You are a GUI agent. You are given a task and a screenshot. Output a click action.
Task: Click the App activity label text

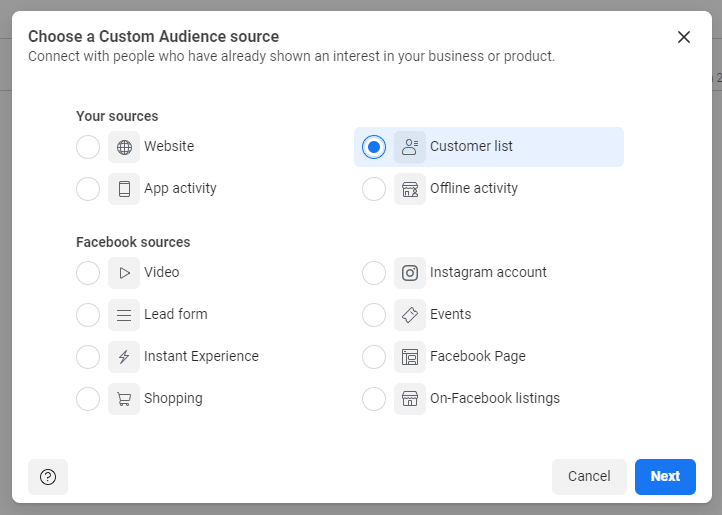click(x=180, y=188)
